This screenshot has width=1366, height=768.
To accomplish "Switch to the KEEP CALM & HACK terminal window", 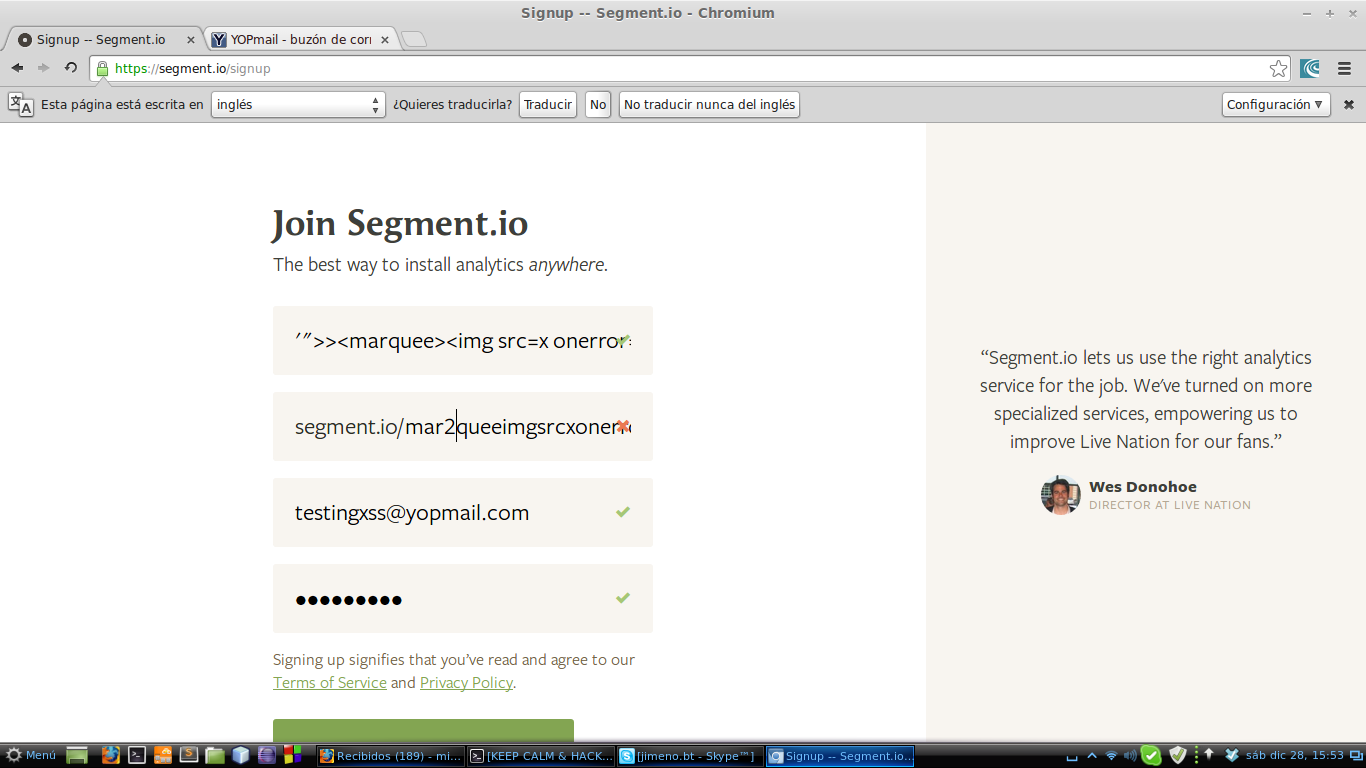I will 541,756.
